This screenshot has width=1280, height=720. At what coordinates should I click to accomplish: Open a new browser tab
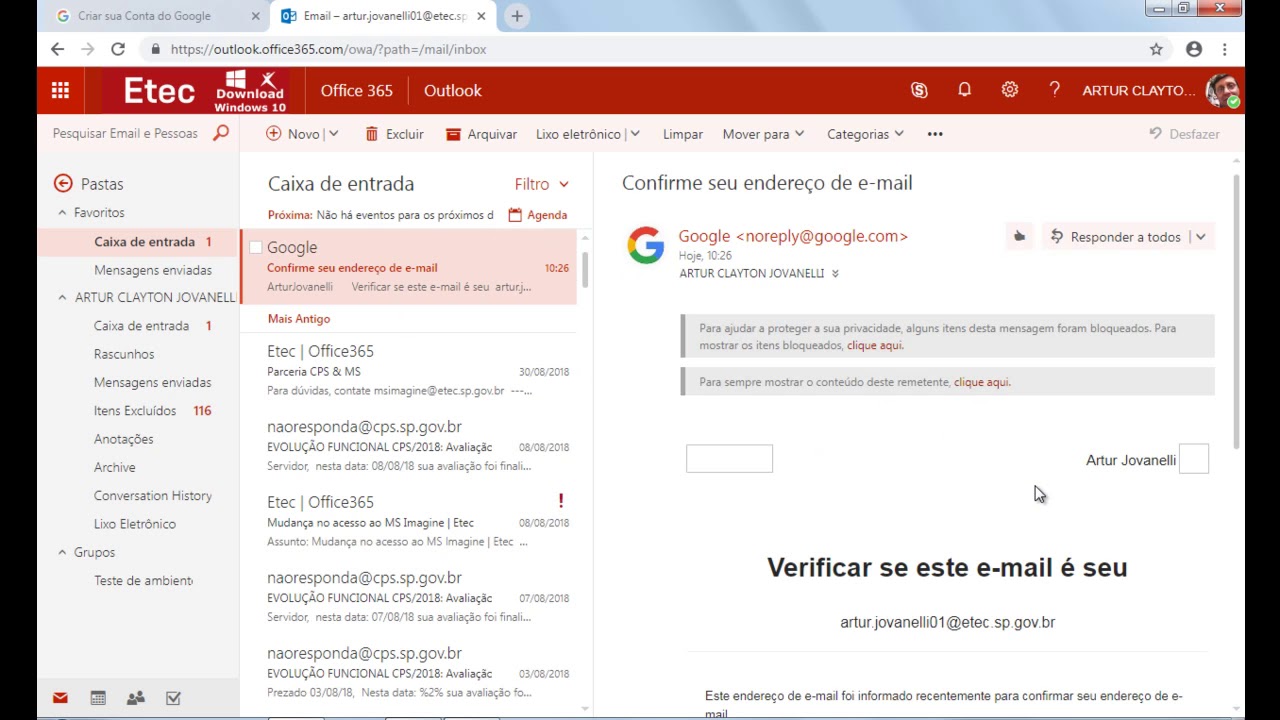[x=517, y=16]
